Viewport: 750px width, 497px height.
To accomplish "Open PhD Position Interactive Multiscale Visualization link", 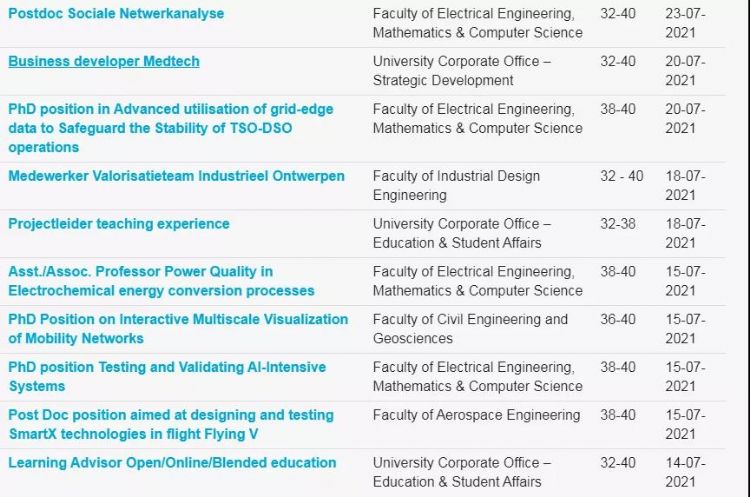I will 178,329.
